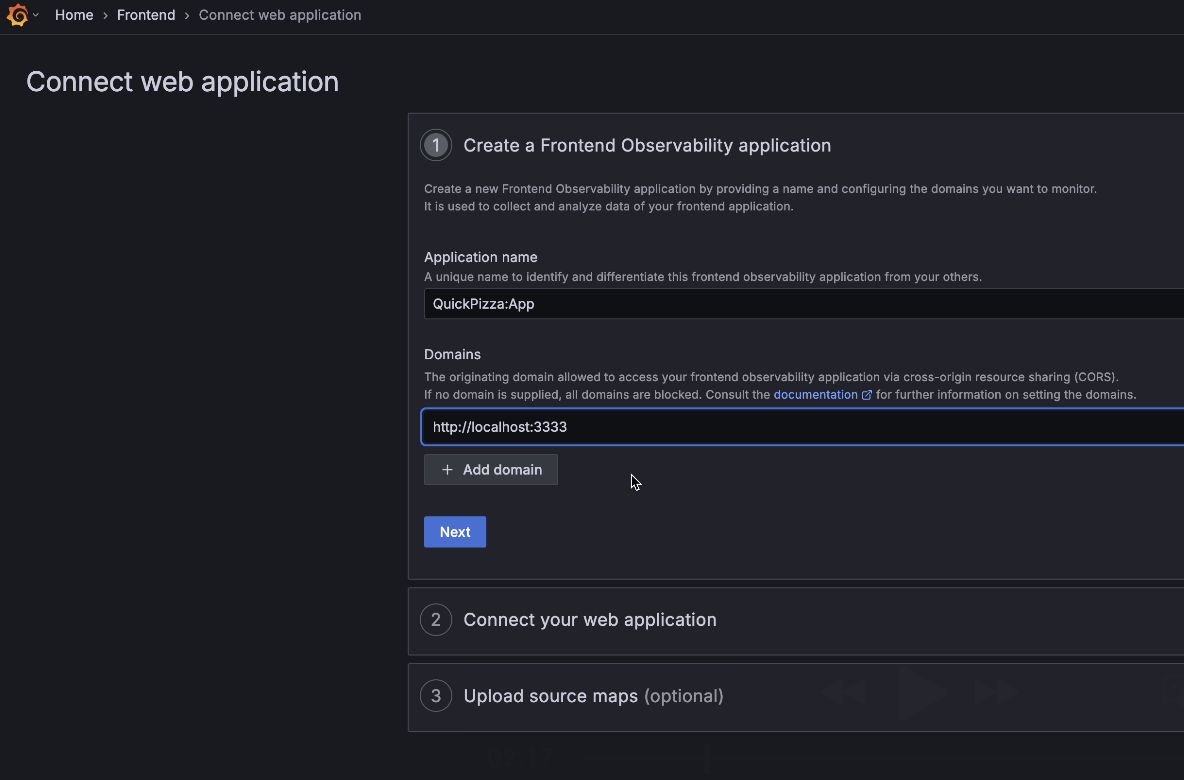The width and height of the screenshot is (1184, 780).
Task: Click the step 2 number circle
Action: click(436, 620)
